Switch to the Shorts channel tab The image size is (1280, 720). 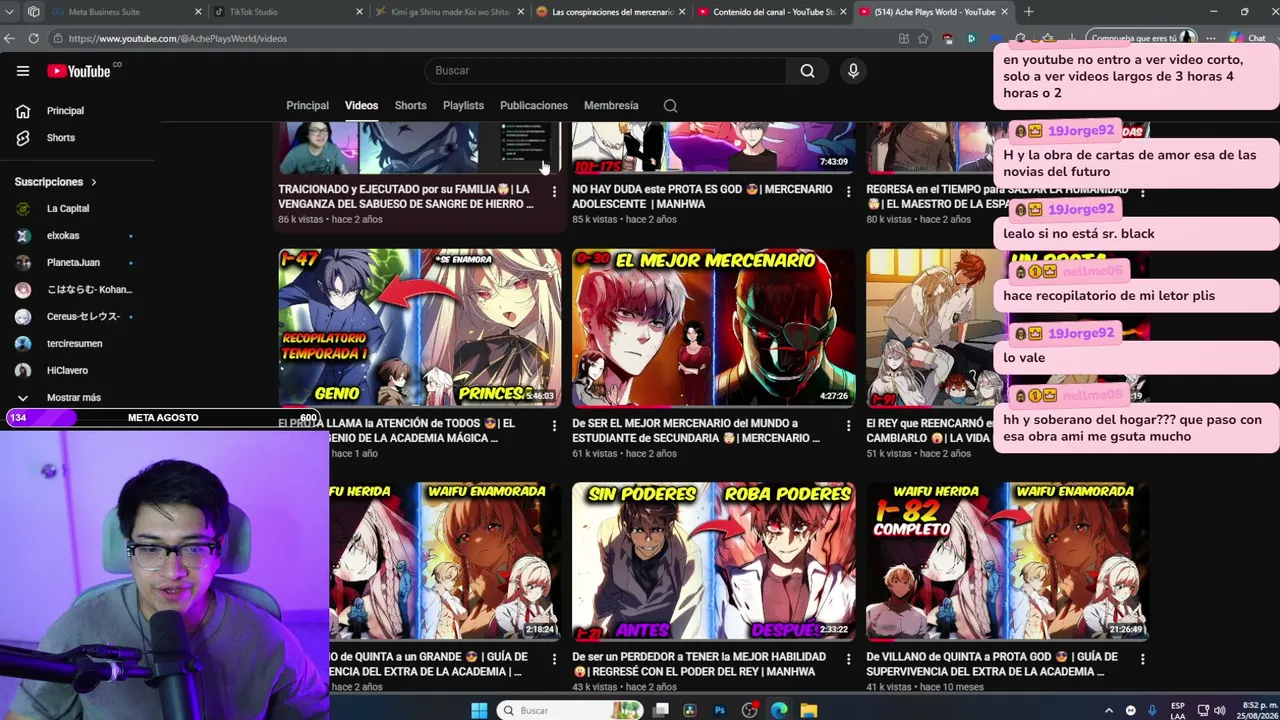point(410,106)
